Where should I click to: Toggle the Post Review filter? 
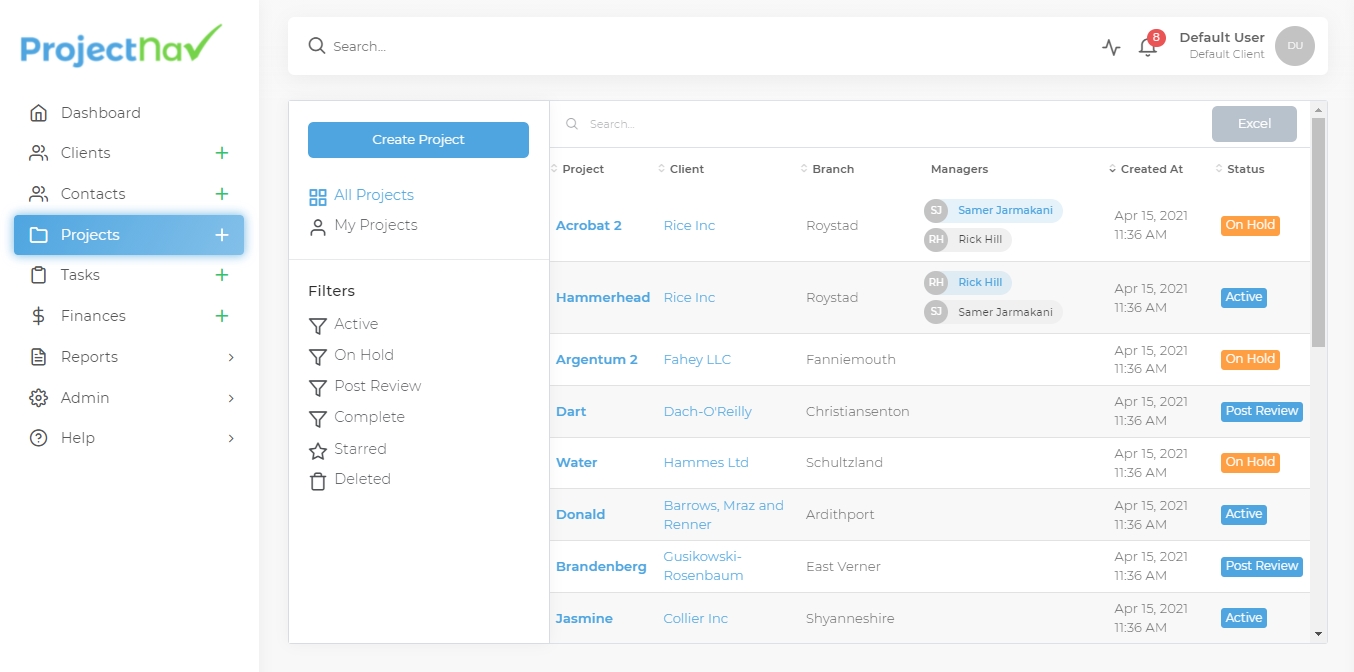[377, 386]
